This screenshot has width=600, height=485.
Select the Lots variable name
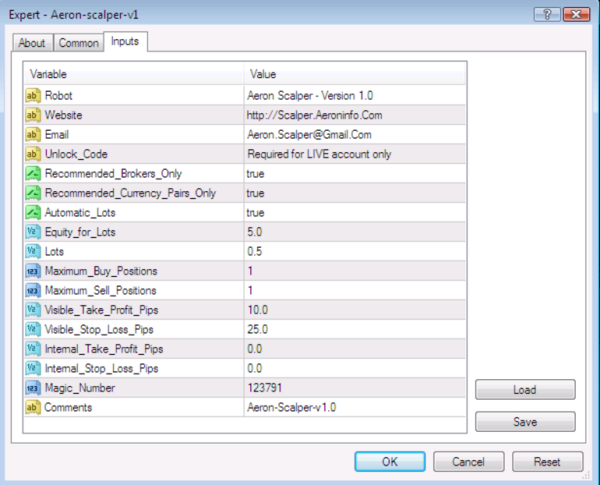pos(54,251)
